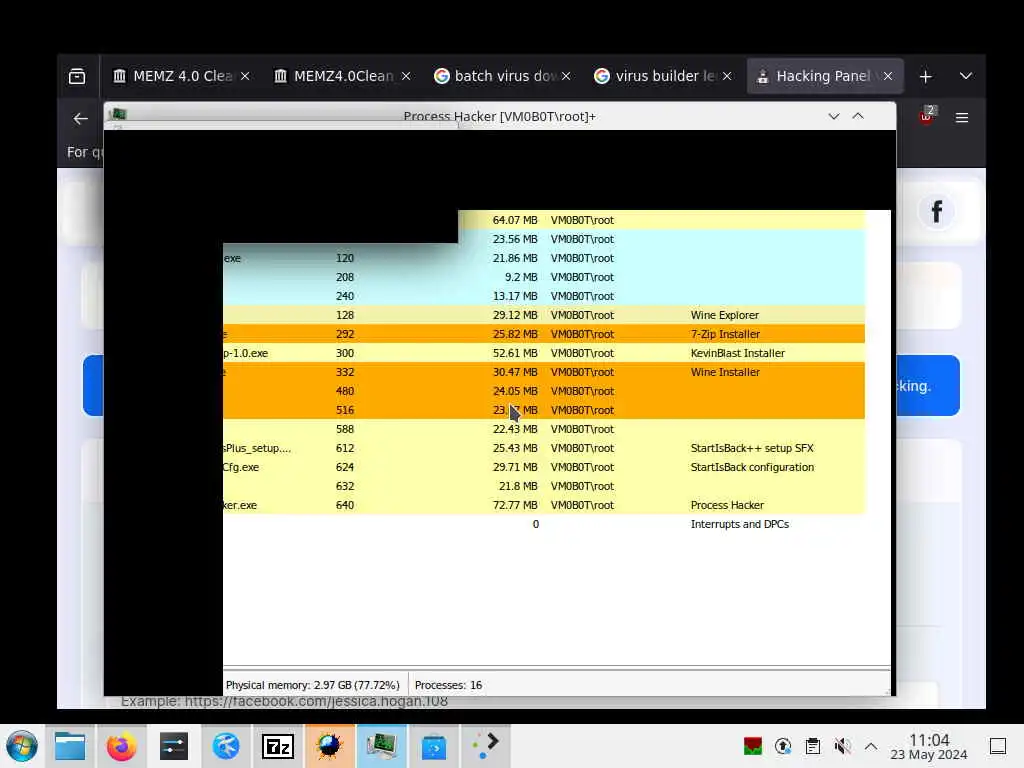Open the browser hamburger menu
Viewport: 1024px width, 768px height.
[961, 118]
